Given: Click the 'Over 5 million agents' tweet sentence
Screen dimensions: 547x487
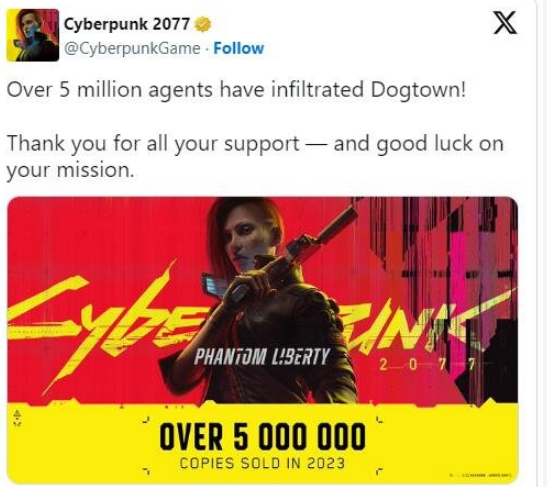Looking at the screenshot, I should click(x=236, y=90).
